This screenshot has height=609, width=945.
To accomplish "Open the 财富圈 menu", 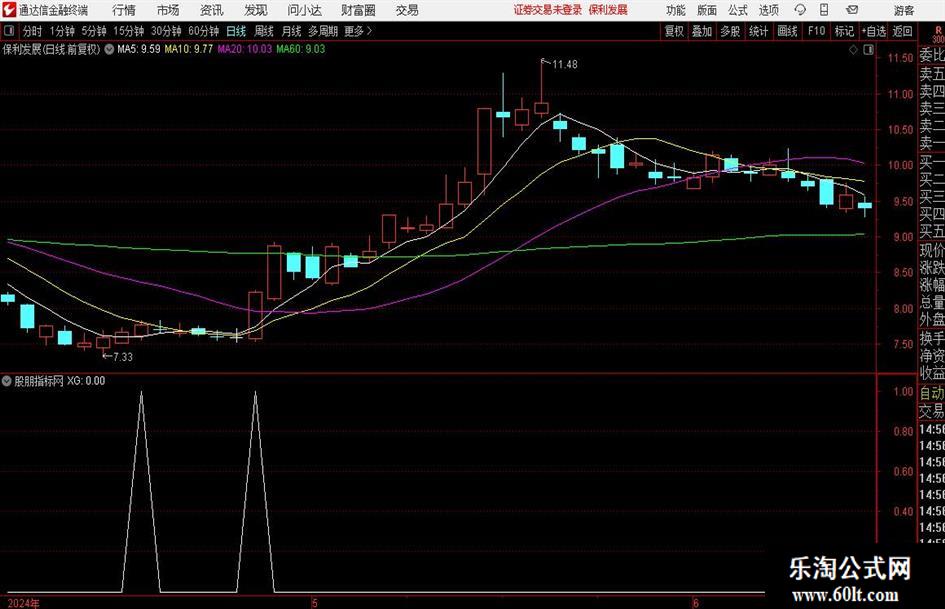I will coord(358,10).
